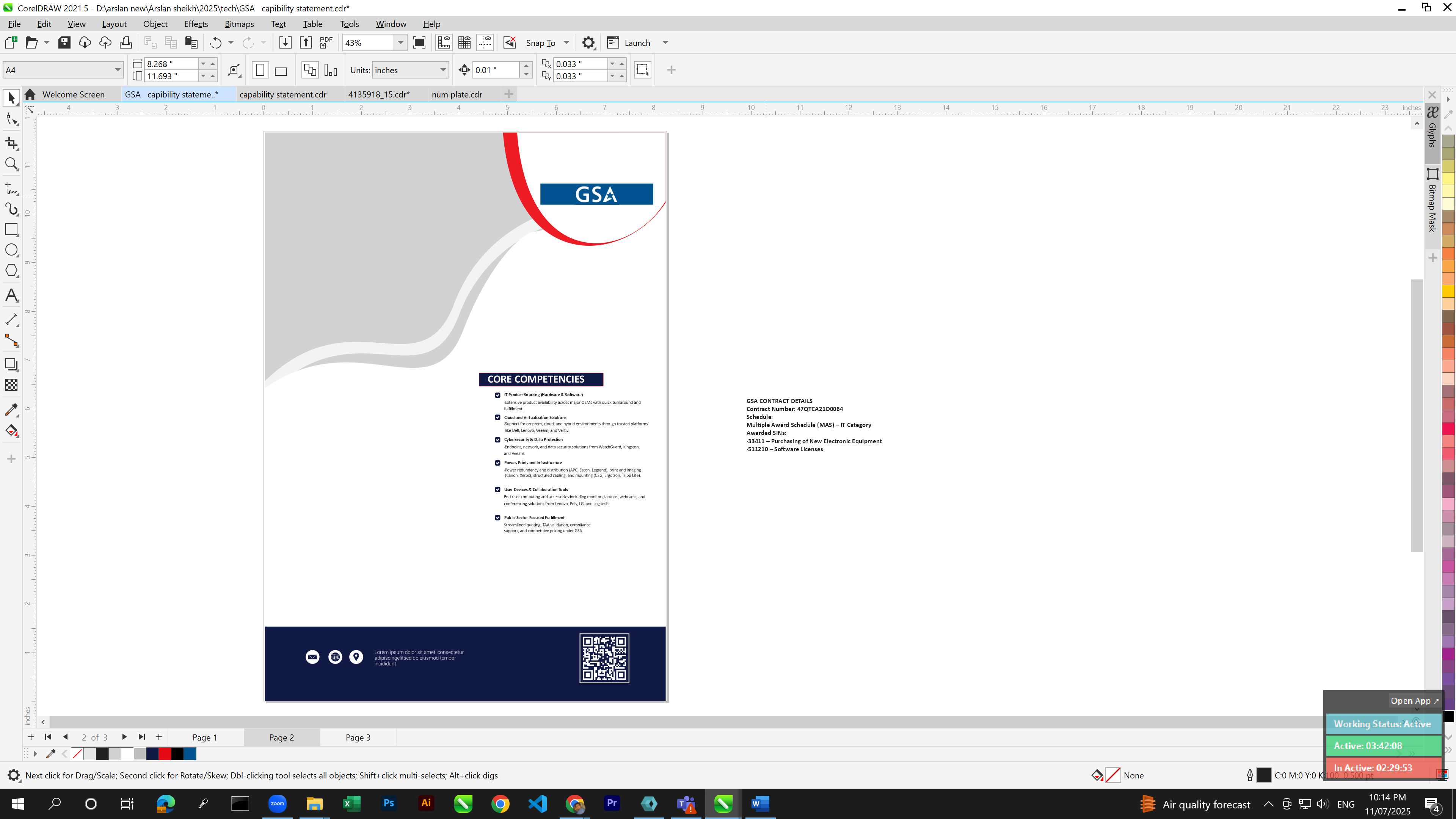Screen dimensions: 1456x819
Task: Click the Full-screen preview icon
Action: [419, 42]
